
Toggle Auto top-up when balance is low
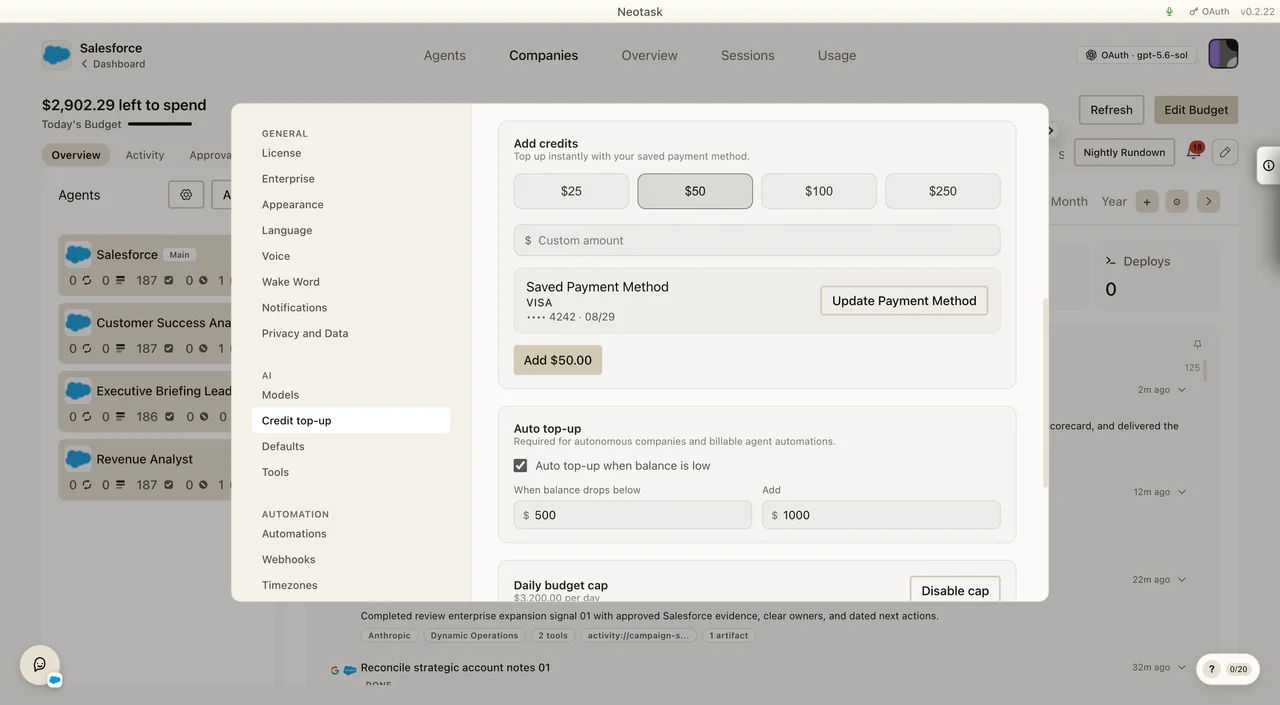click(520, 465)
